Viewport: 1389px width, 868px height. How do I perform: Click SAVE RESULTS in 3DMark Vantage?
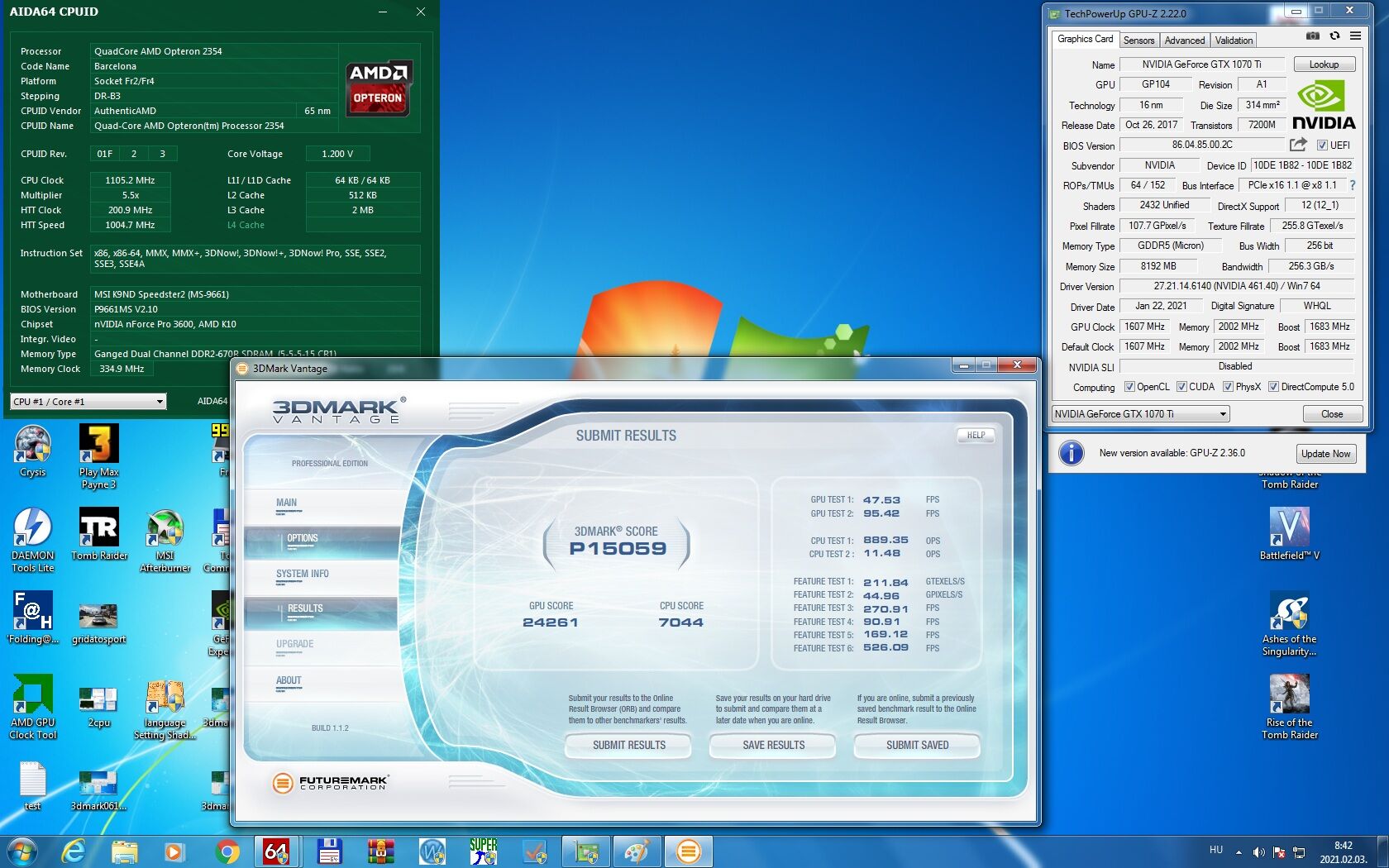click(773, 746)
